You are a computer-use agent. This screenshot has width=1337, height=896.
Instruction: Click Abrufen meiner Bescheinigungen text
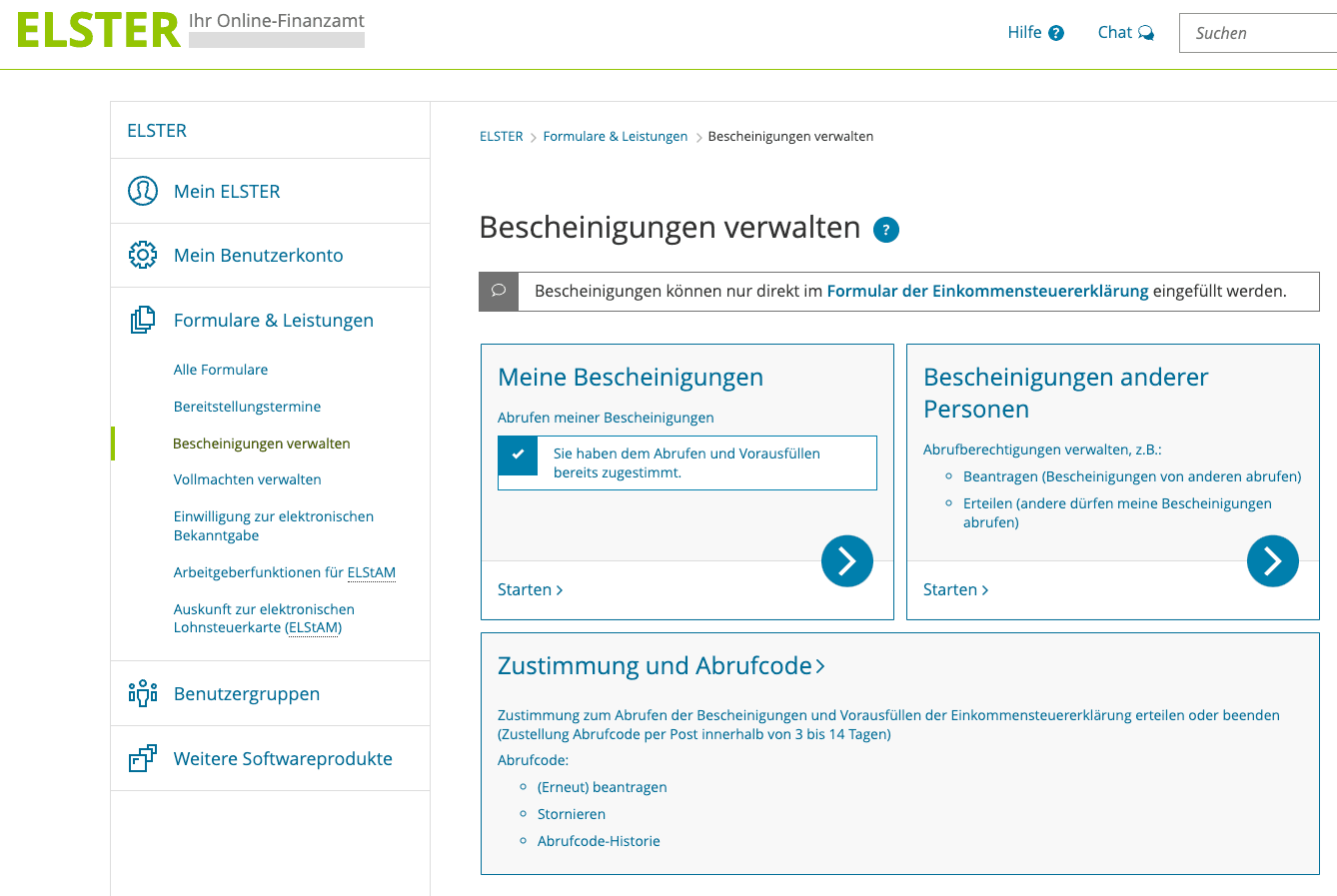pos(606,418)
